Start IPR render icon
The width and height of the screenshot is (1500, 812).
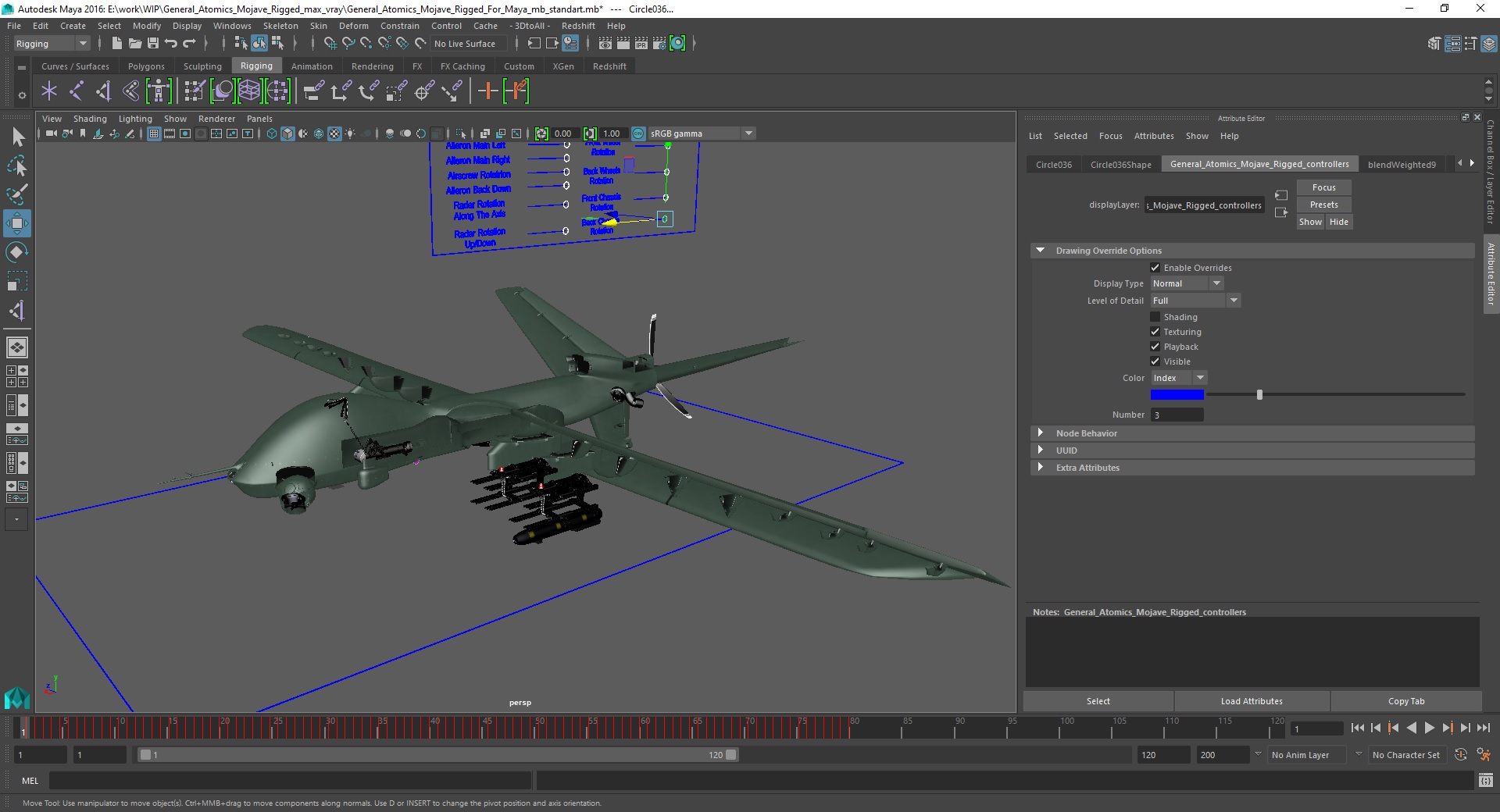click(641, 44)
